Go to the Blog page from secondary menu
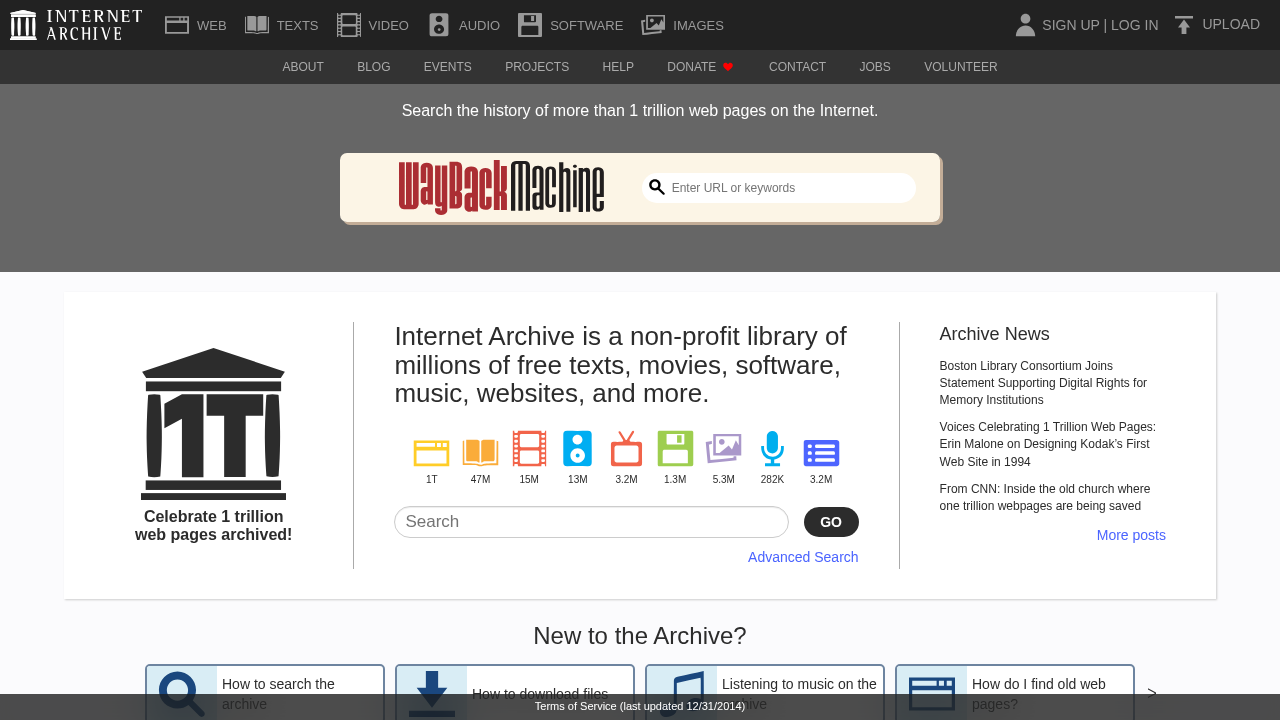The height and width of the screenshot is (720, 1280). pyautogui.click(x=373, y=67)
